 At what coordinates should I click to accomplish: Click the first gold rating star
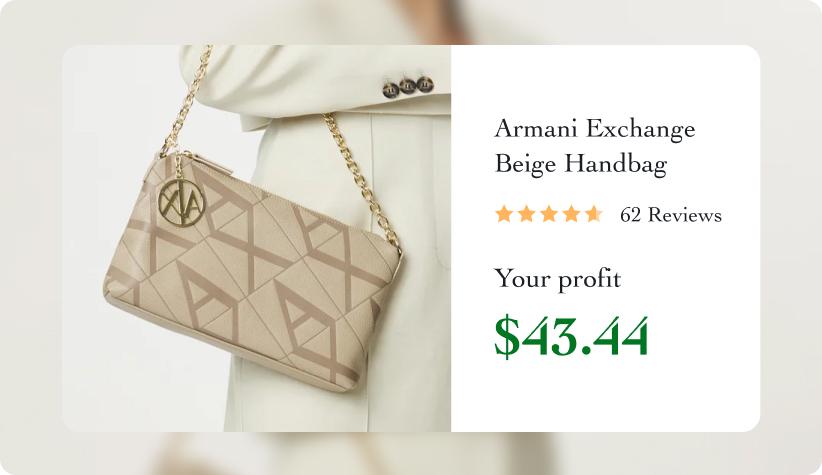(503, 214)
